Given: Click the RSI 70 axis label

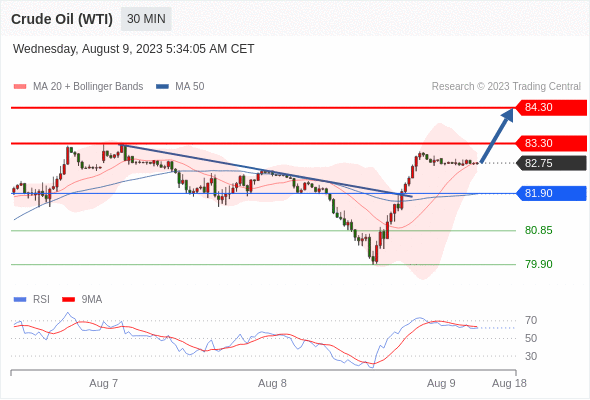Looking at the screenshot, I should click(531, 321).
